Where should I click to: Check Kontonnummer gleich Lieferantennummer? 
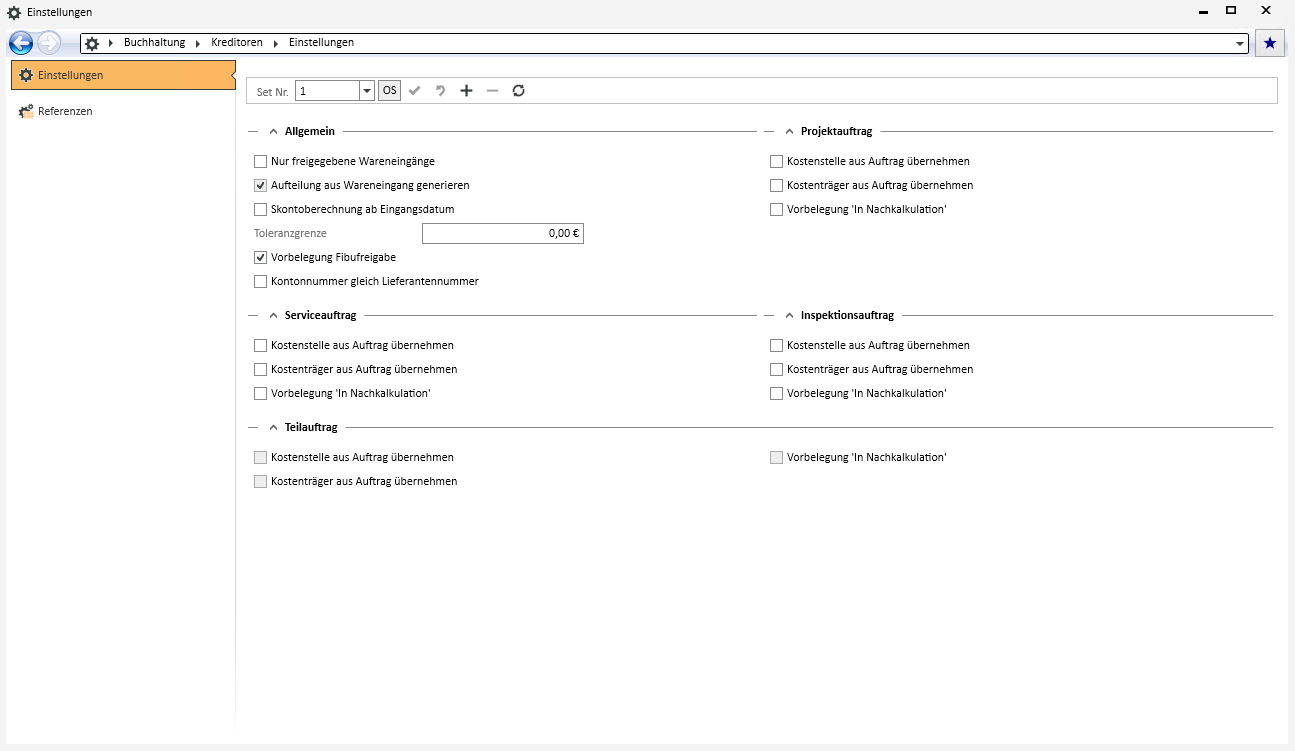(x=261, y=281)
